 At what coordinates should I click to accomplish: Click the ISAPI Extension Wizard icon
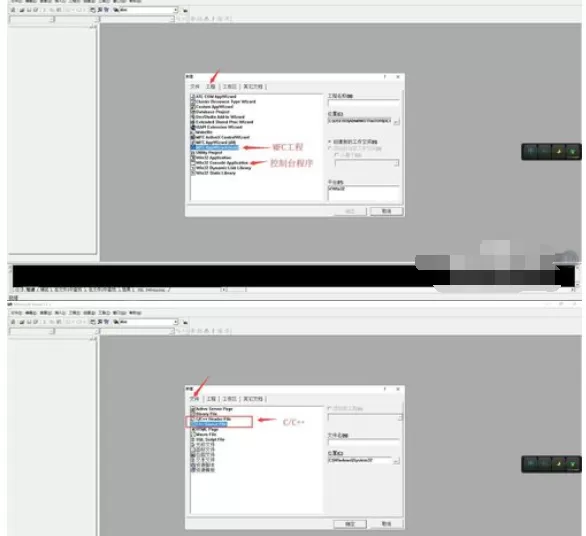point(193,127)
